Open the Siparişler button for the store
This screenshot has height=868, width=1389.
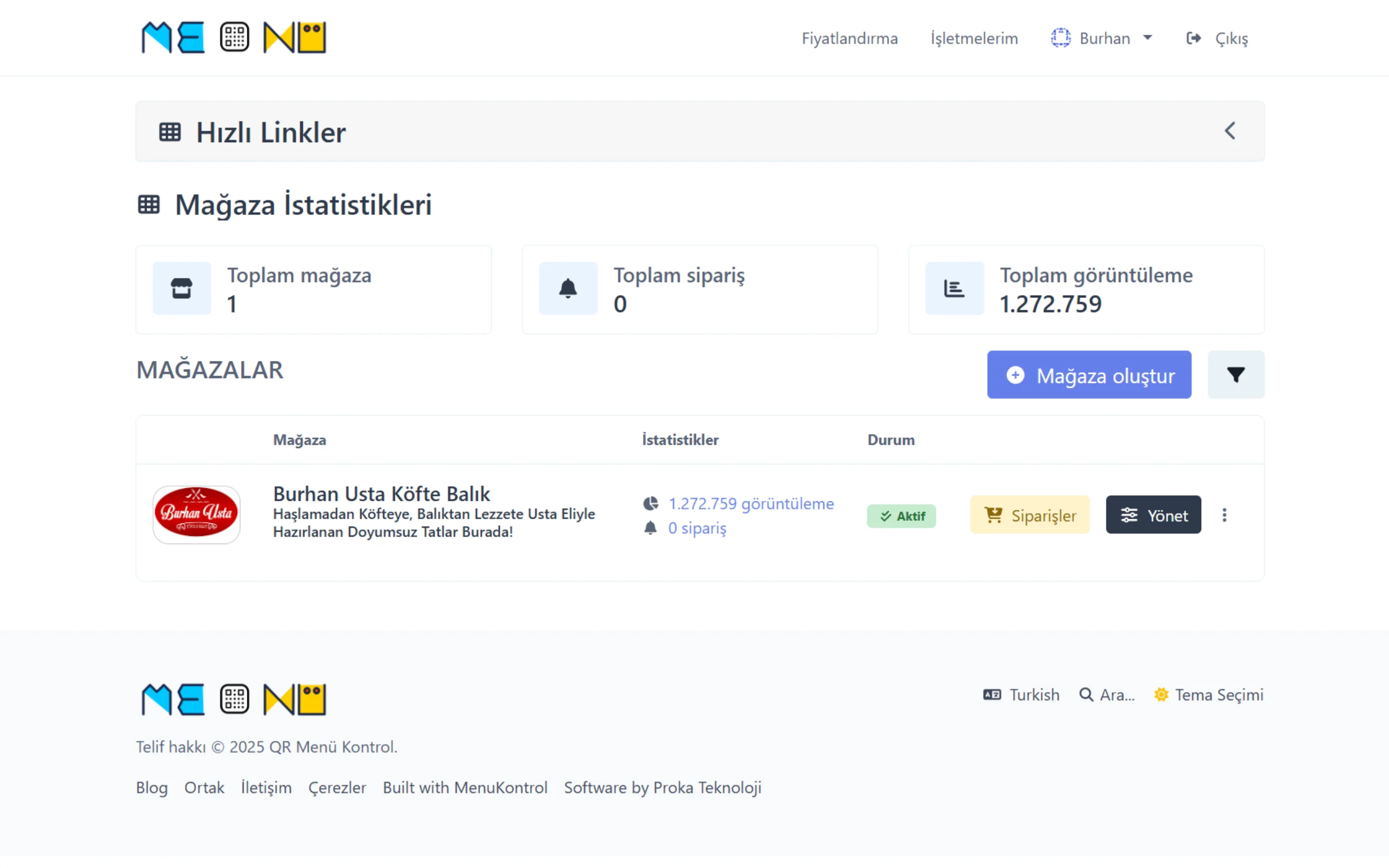(x=1030, y=515)
